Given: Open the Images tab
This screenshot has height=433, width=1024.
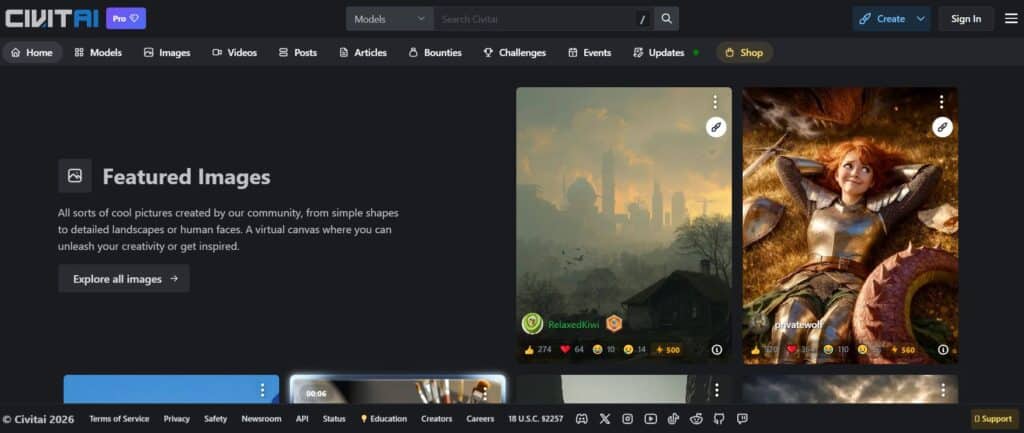Looking at the screenshot, I should coord(167,52).
